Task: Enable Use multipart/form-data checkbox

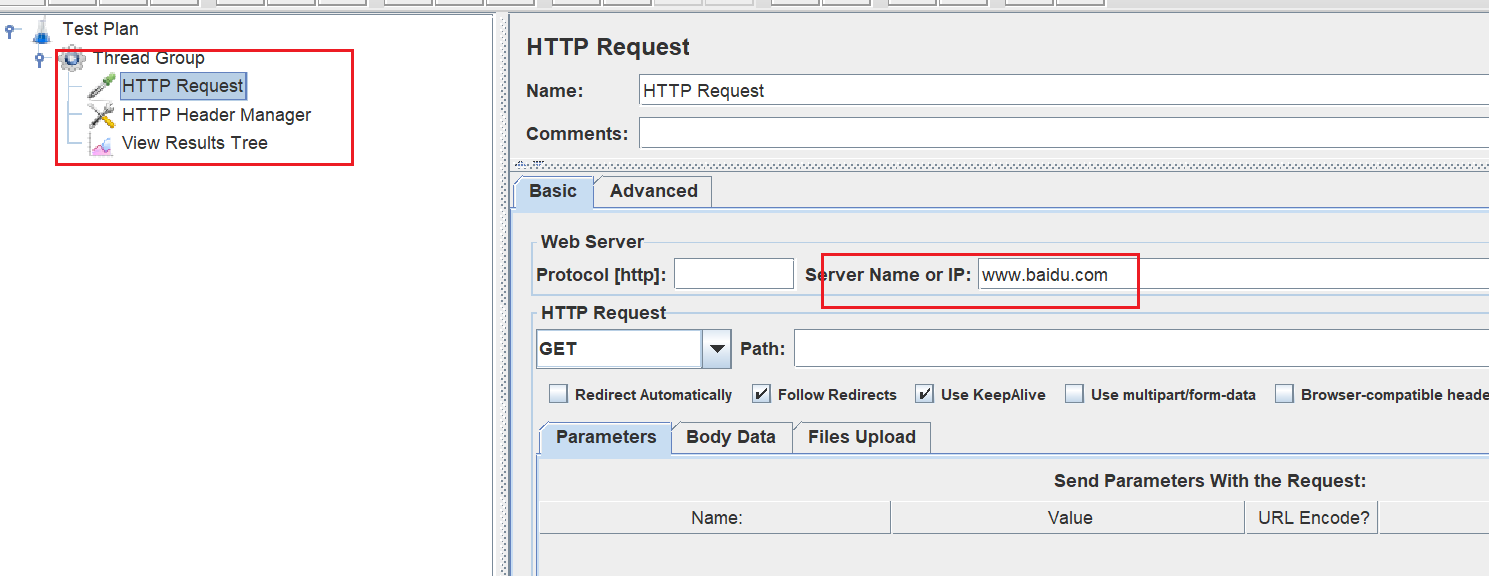Action: (x=1074, y=394)
